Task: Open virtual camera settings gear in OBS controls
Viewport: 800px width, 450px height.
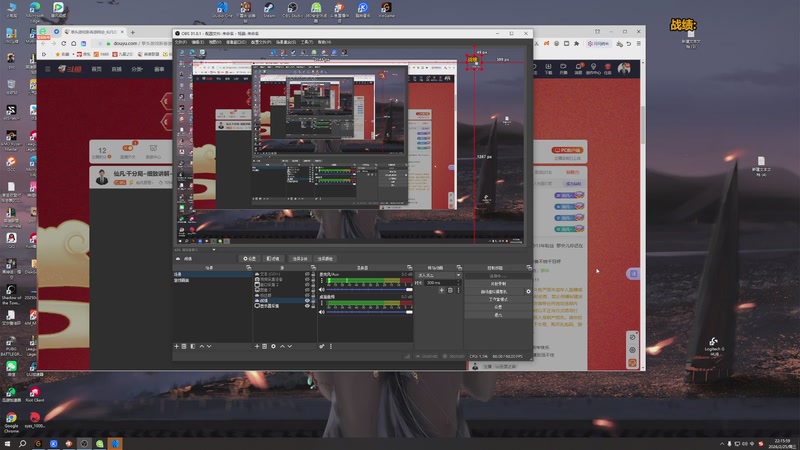Action: [528, 291]
